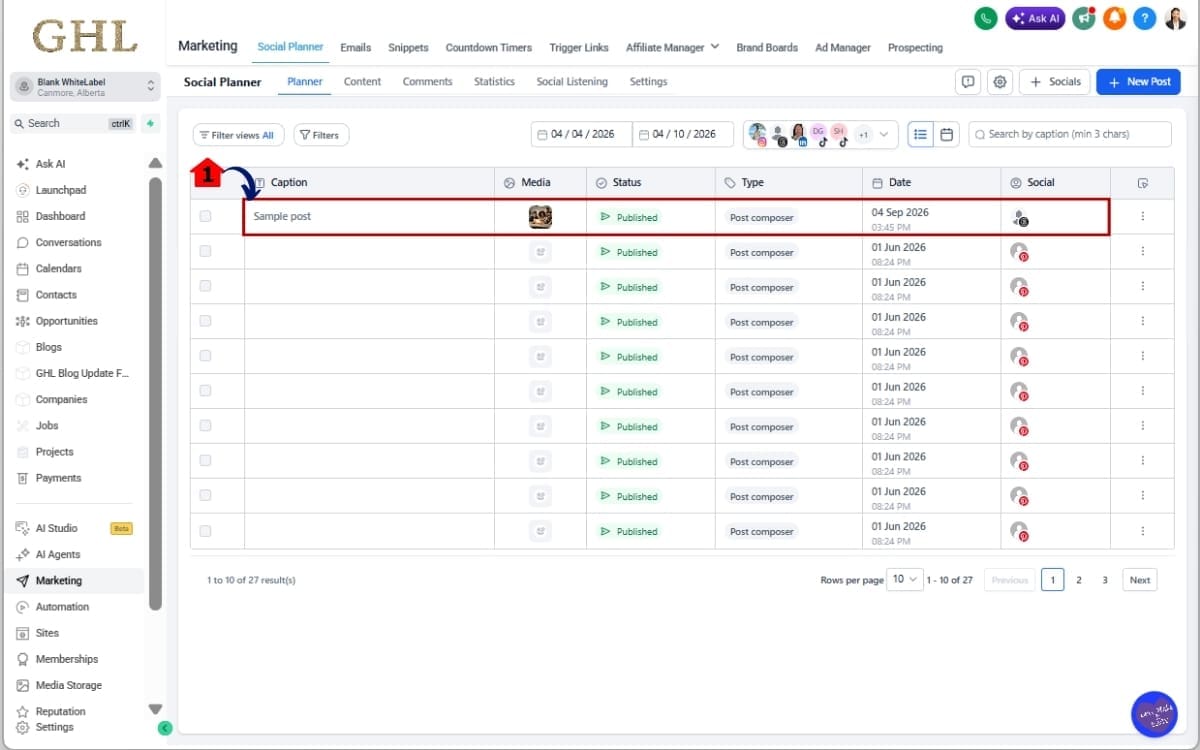
Task: Click the Ask AI button in top bar
Action: pos(1035,18)
